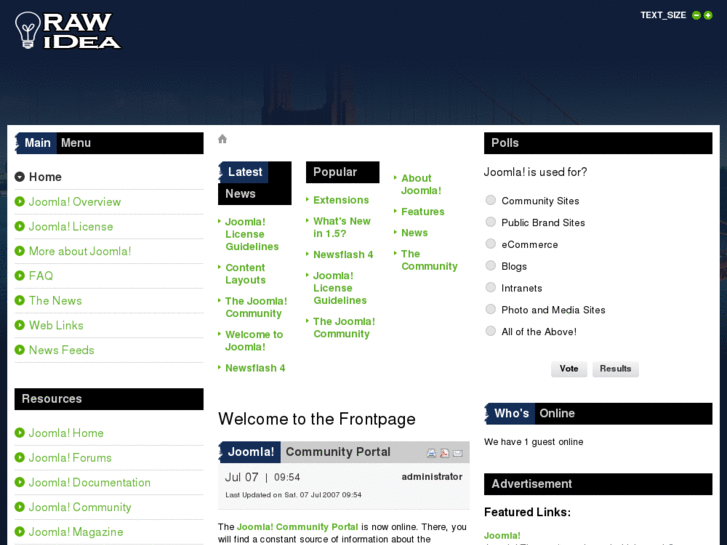Select All of the Above! option
The height and width of the screenshot is (545, 727).
[491, 331]
